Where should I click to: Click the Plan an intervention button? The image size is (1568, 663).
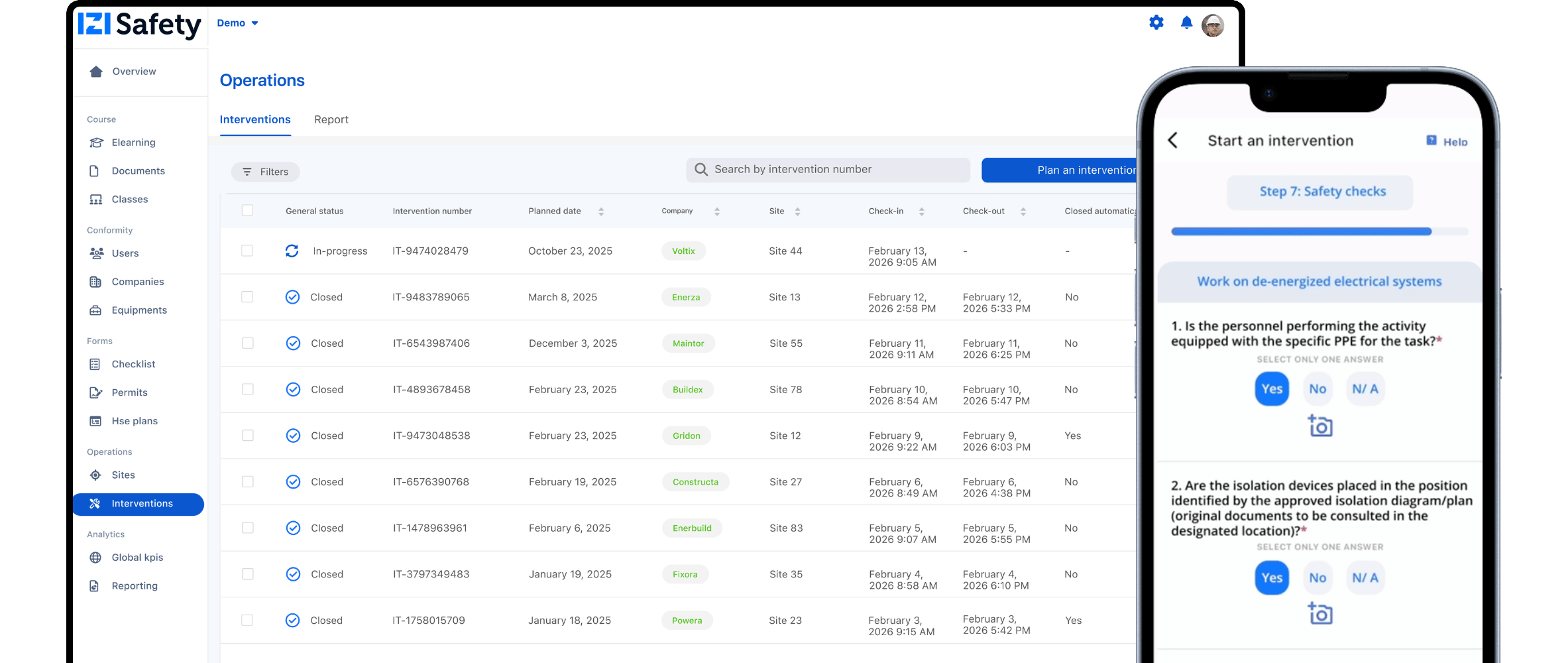coord(1060,170)
